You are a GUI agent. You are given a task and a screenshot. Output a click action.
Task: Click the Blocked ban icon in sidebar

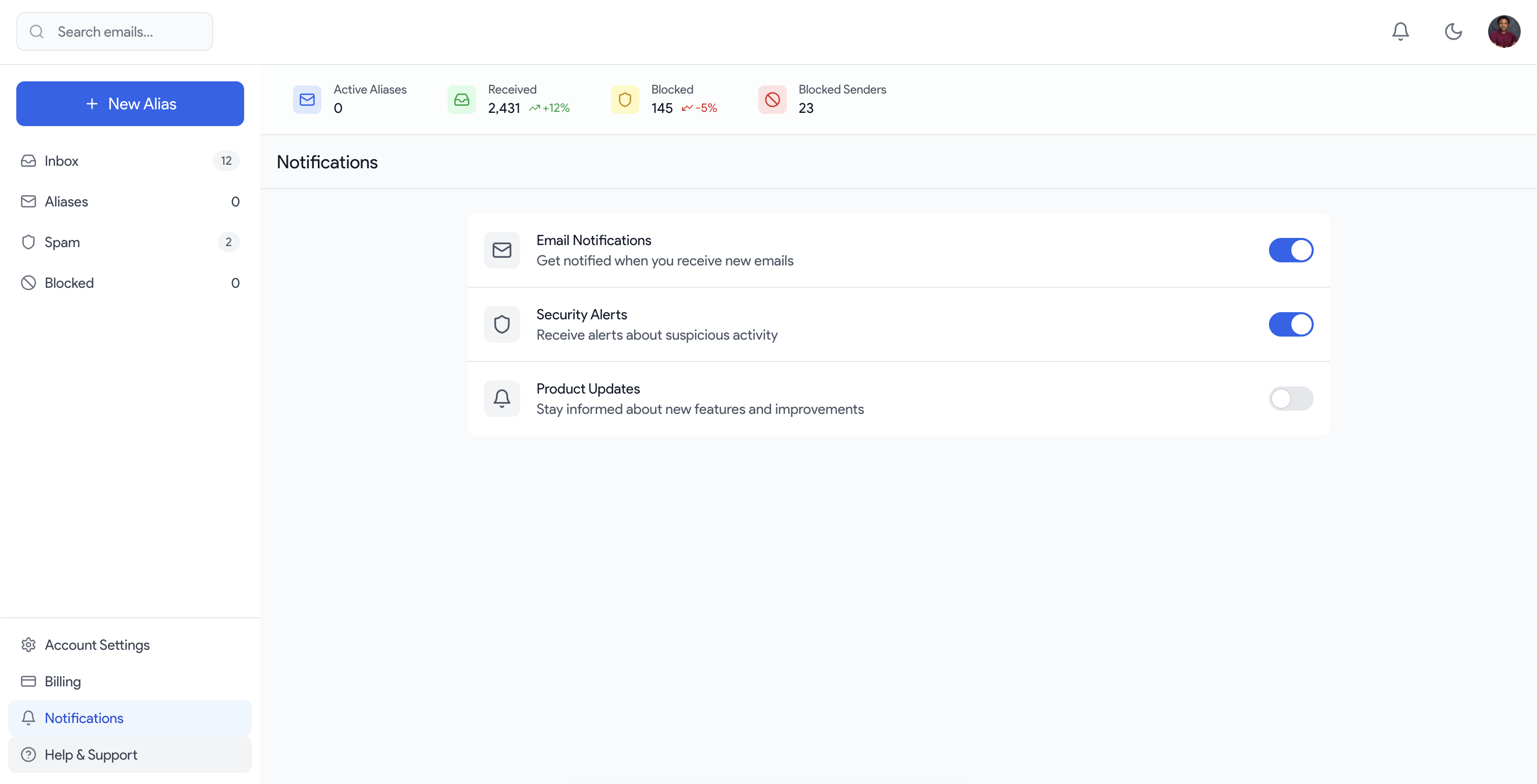click(x=28, y=283)
